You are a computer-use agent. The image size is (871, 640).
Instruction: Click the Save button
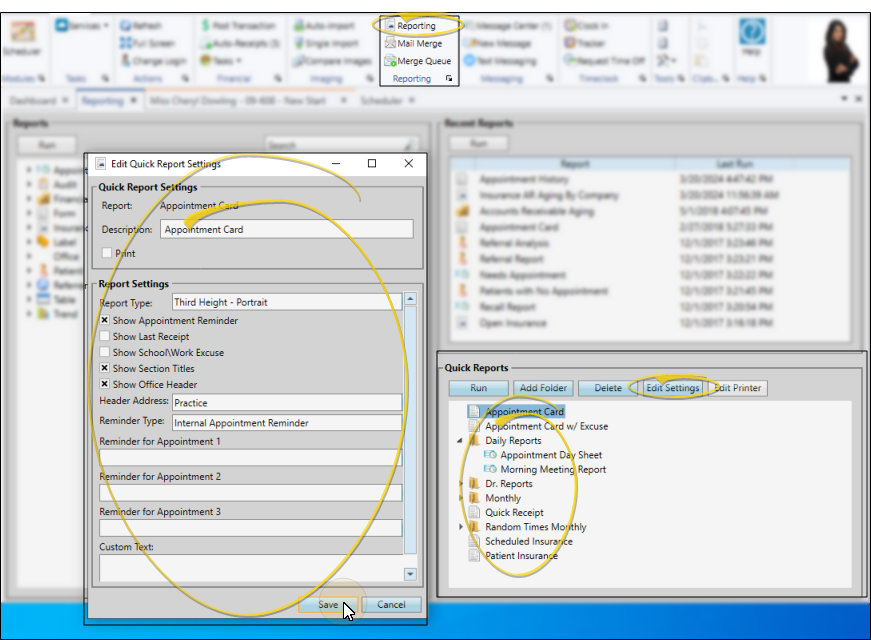[328, 604]
